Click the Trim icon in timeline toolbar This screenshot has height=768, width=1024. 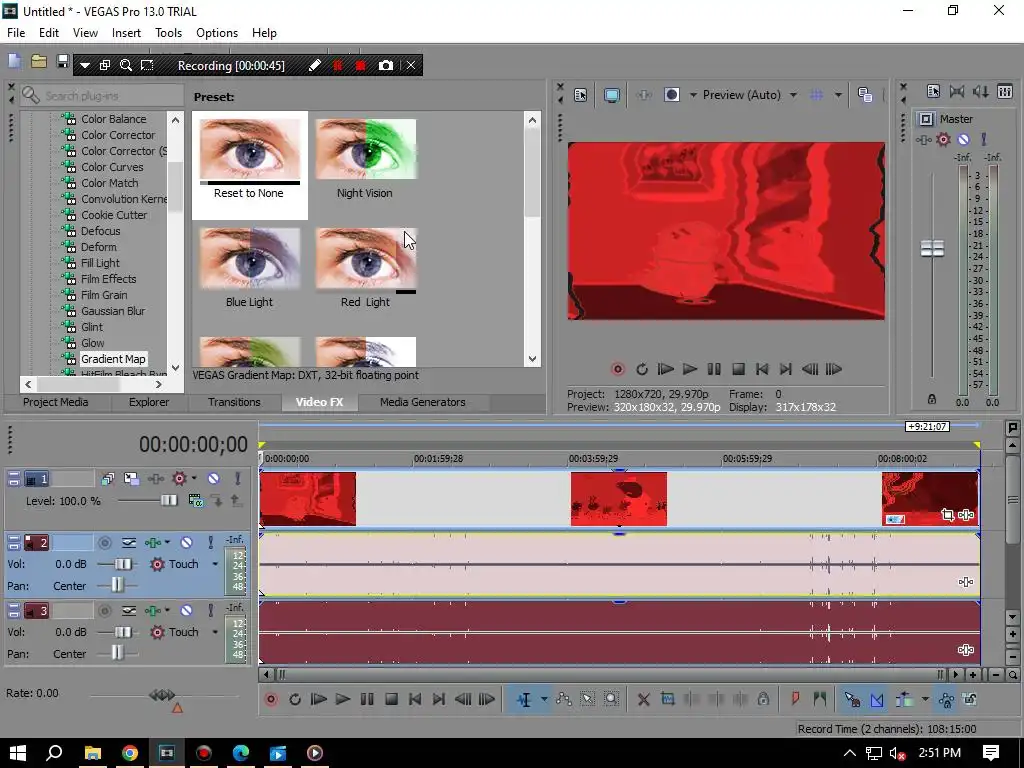[x=667, y=699]
